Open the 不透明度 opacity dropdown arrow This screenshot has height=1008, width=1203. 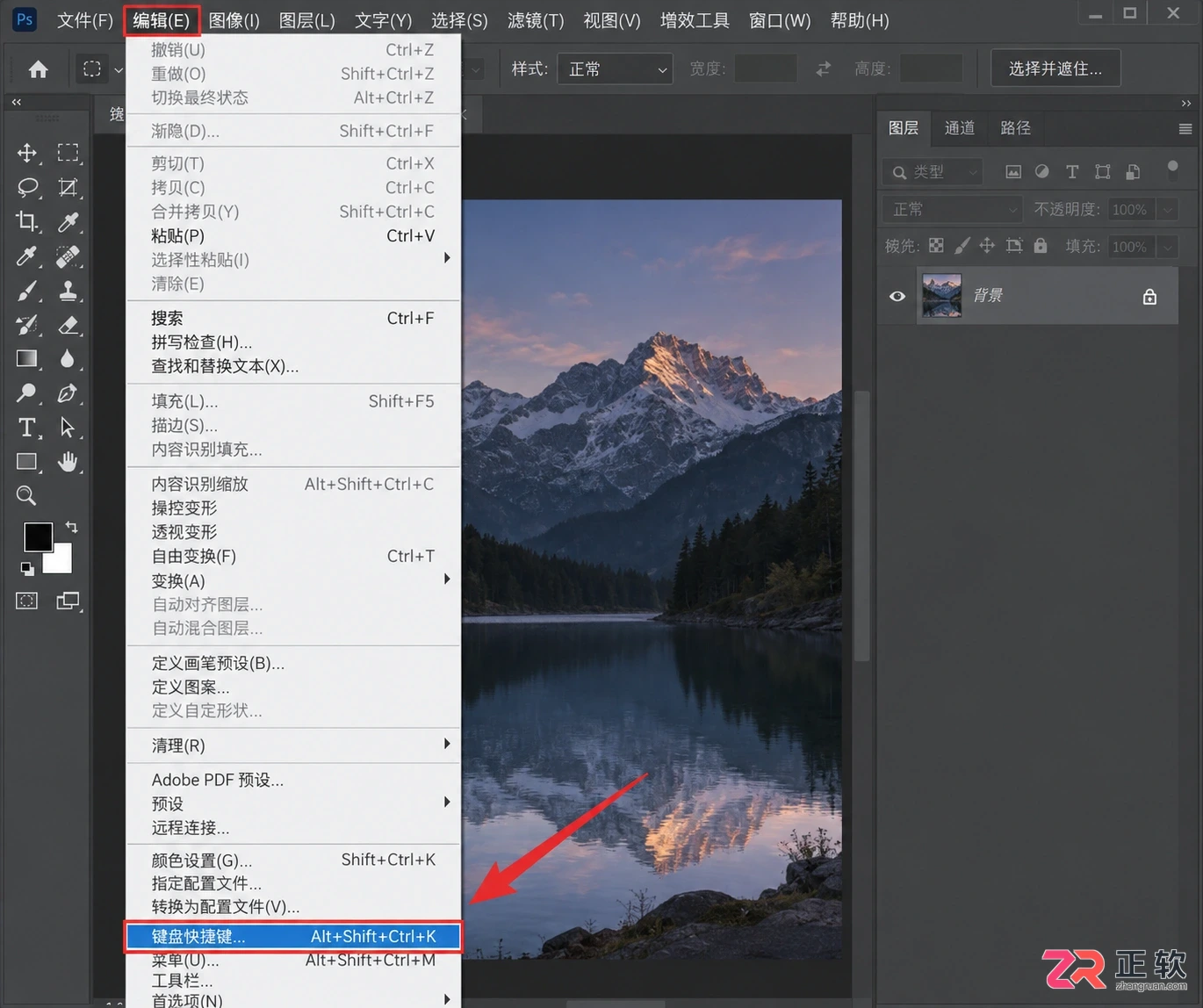tap(1168, 209)
